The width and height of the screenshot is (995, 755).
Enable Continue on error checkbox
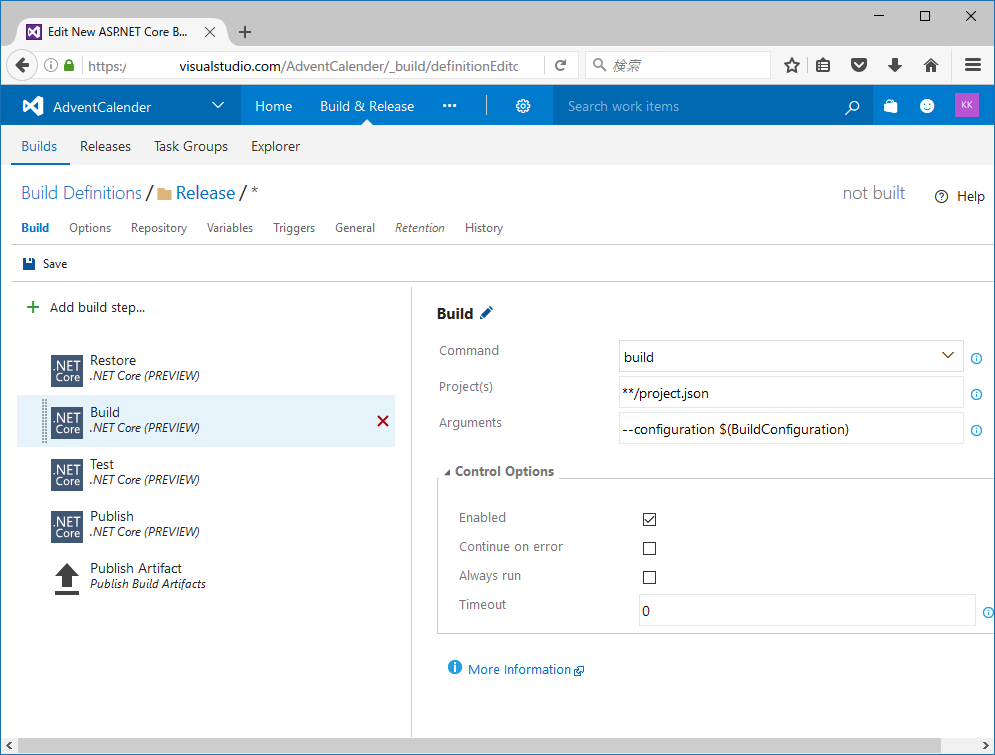(649, 548)
